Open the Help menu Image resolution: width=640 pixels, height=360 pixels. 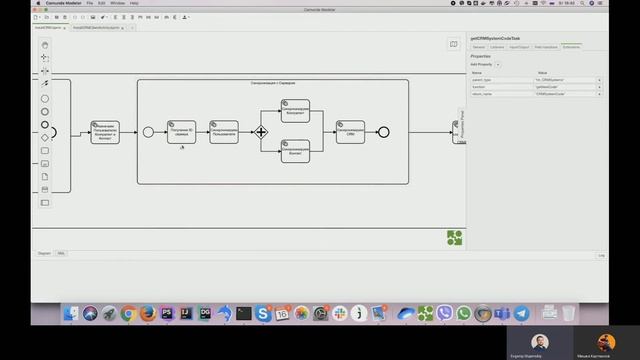[x=134, y=3]
